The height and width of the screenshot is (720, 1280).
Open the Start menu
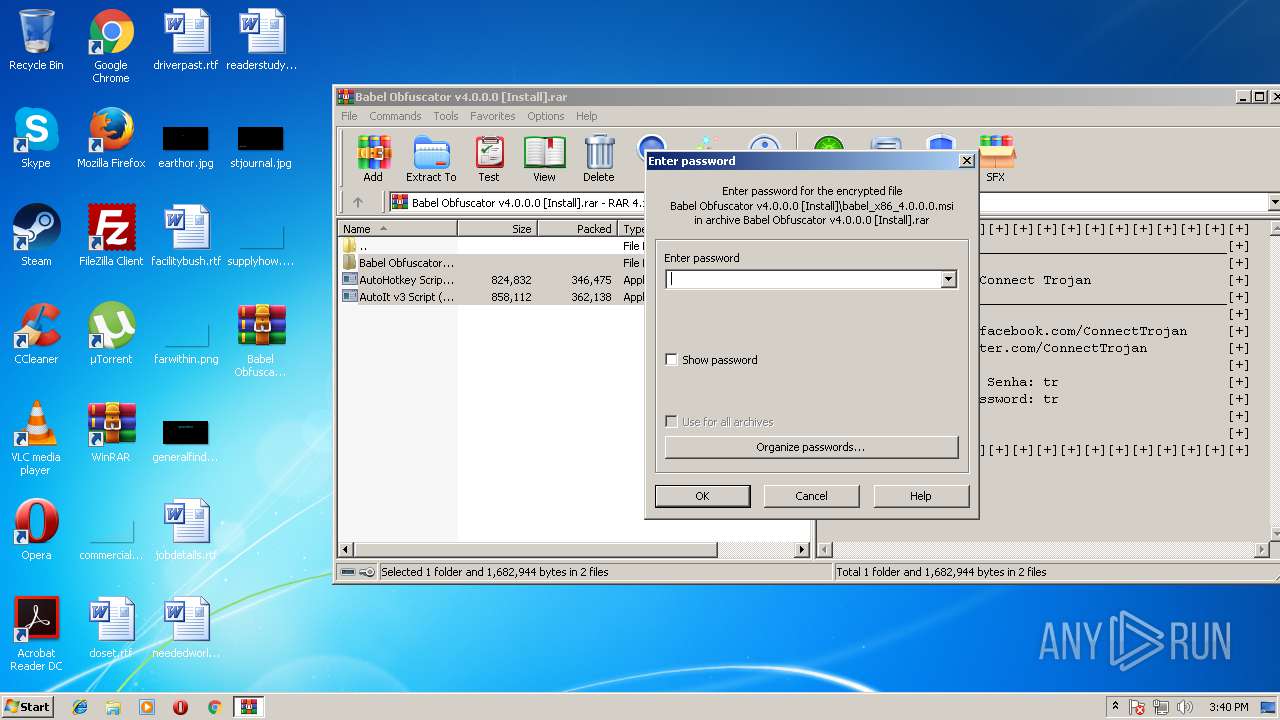(x=28, y=707)
